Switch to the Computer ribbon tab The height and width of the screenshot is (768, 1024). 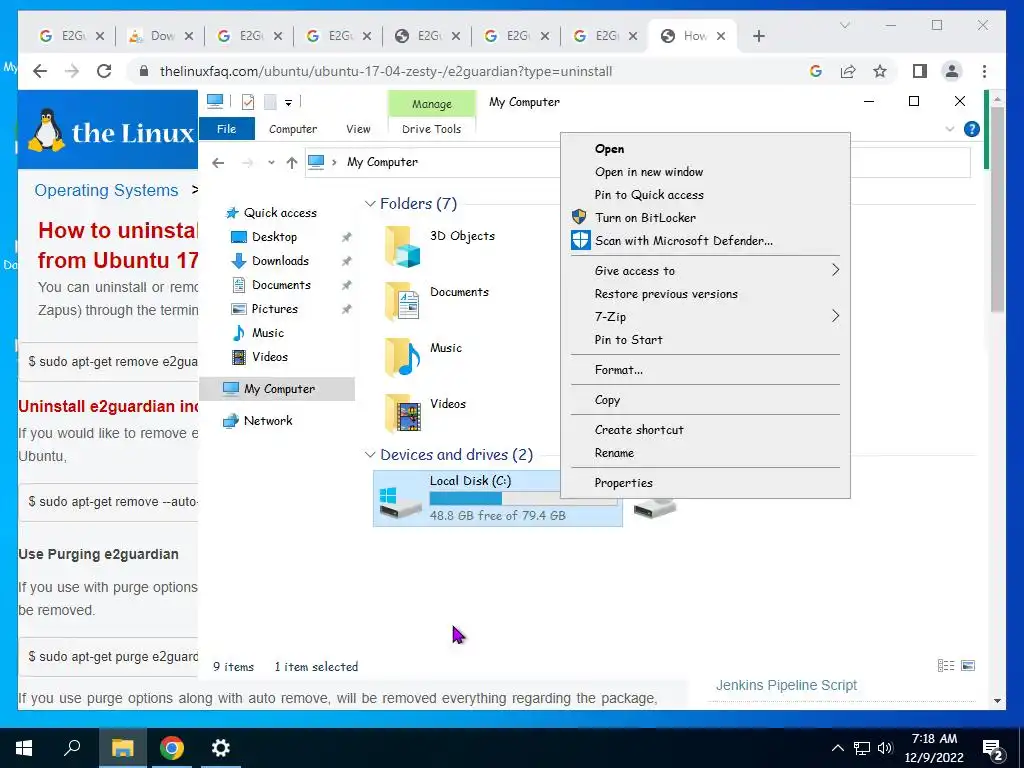point(293,129)
